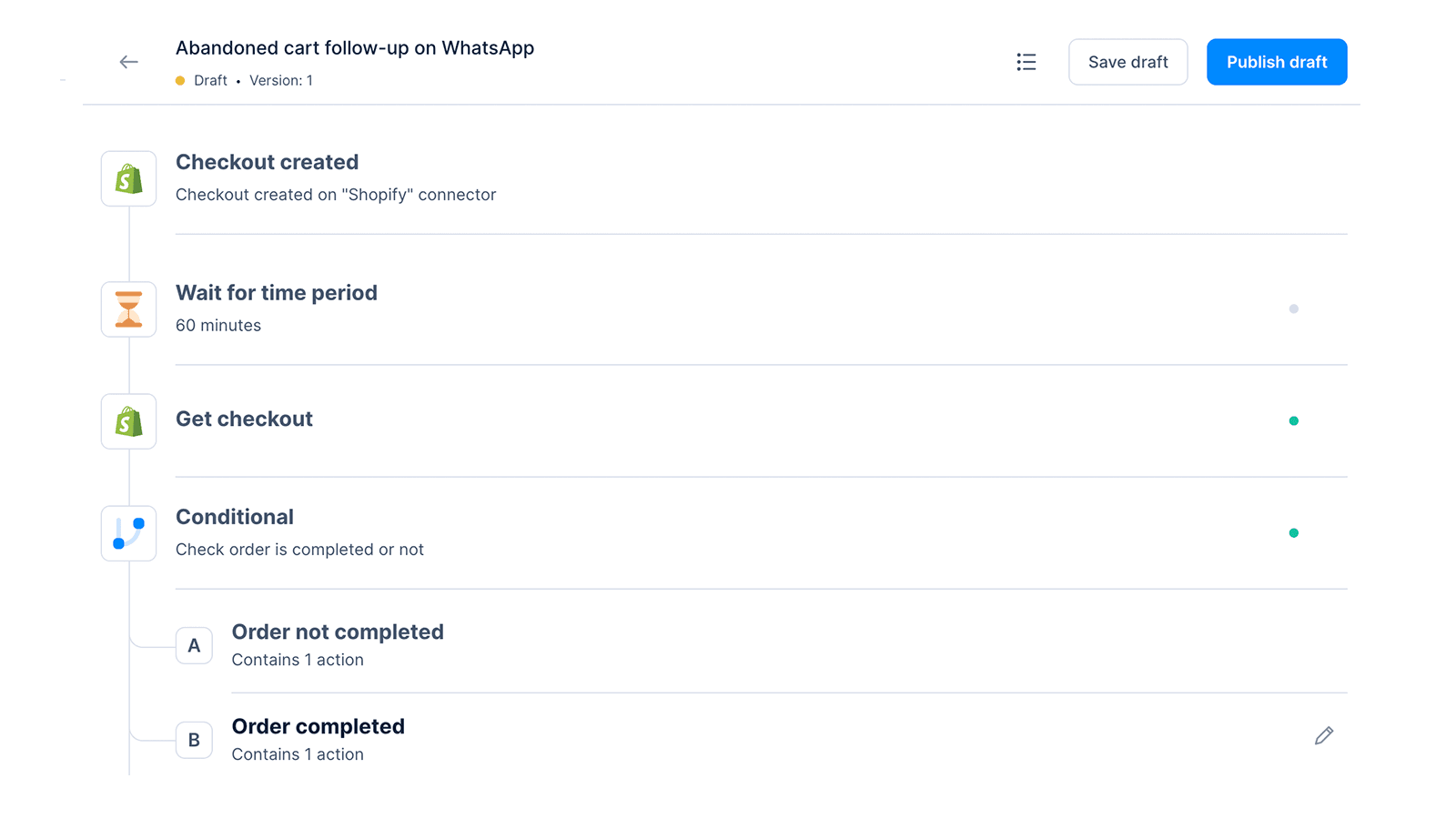
Task: Expand the Conditional step details
Action: click(x=235, y=516)
